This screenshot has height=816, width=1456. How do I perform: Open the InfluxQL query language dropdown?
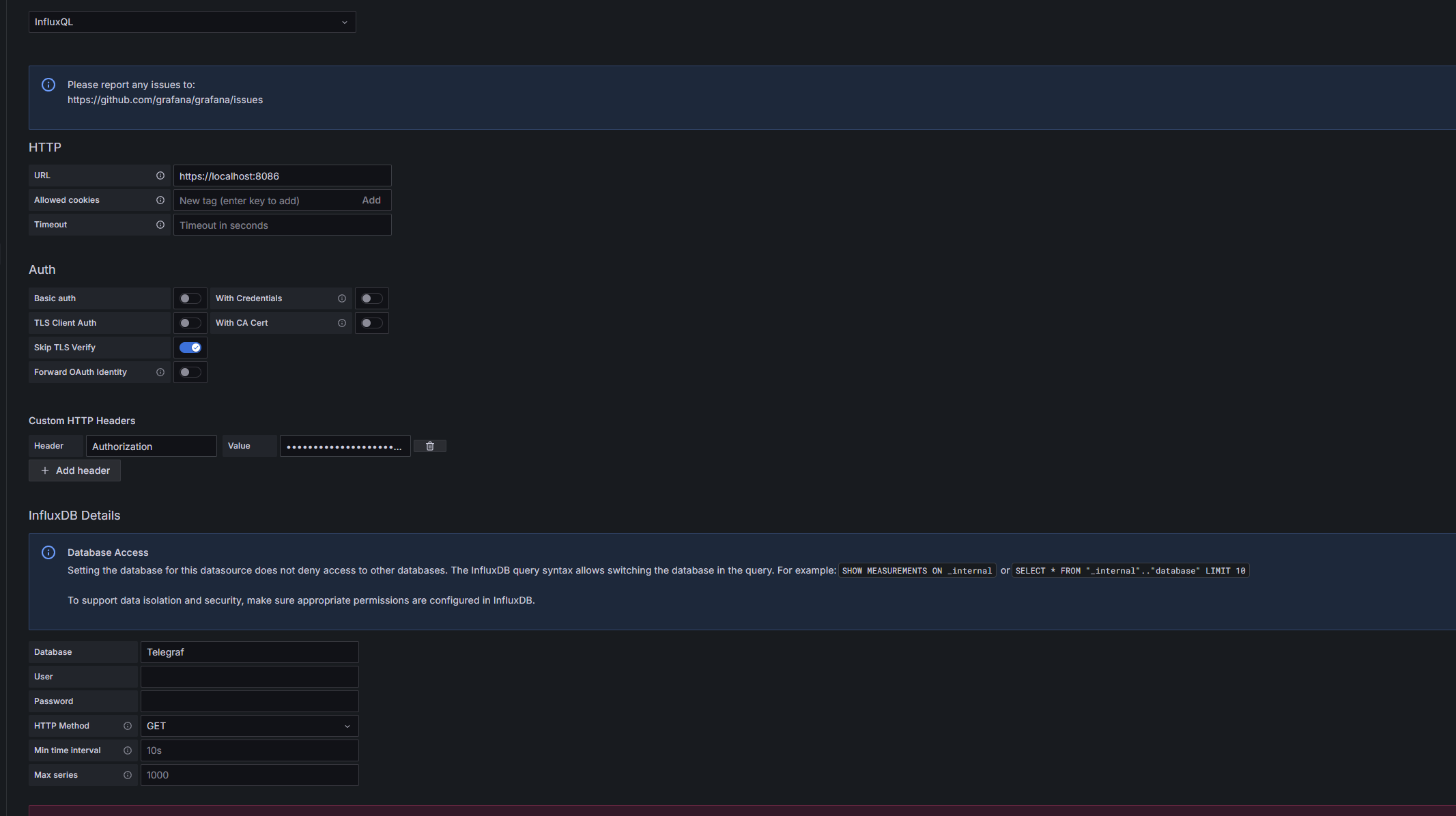point(192,22)
